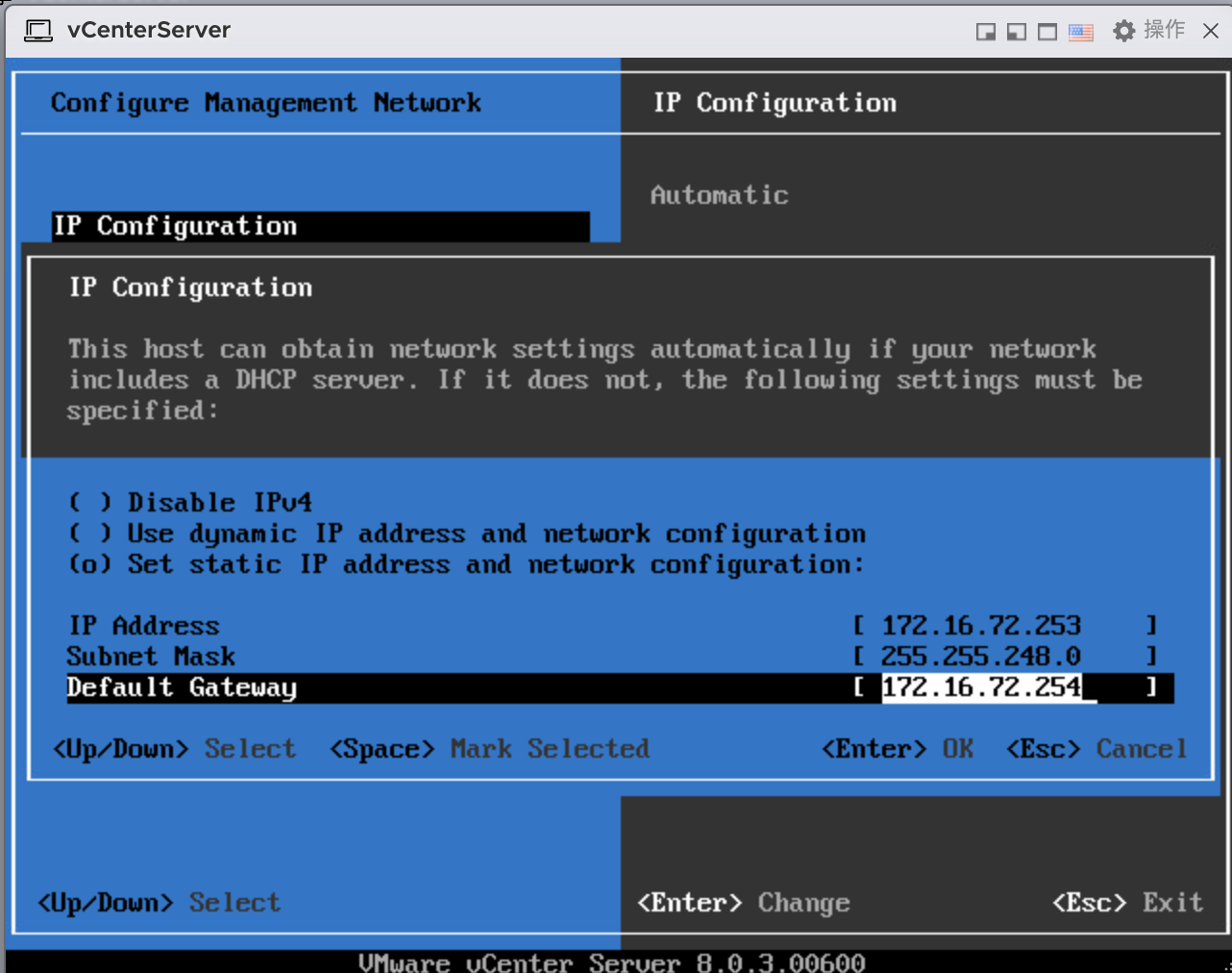This screenshot has width=1232, height=973.
Task: Click the Esc Exit option at bottom
Action: pyautogui.click(x=1128, y=903)
